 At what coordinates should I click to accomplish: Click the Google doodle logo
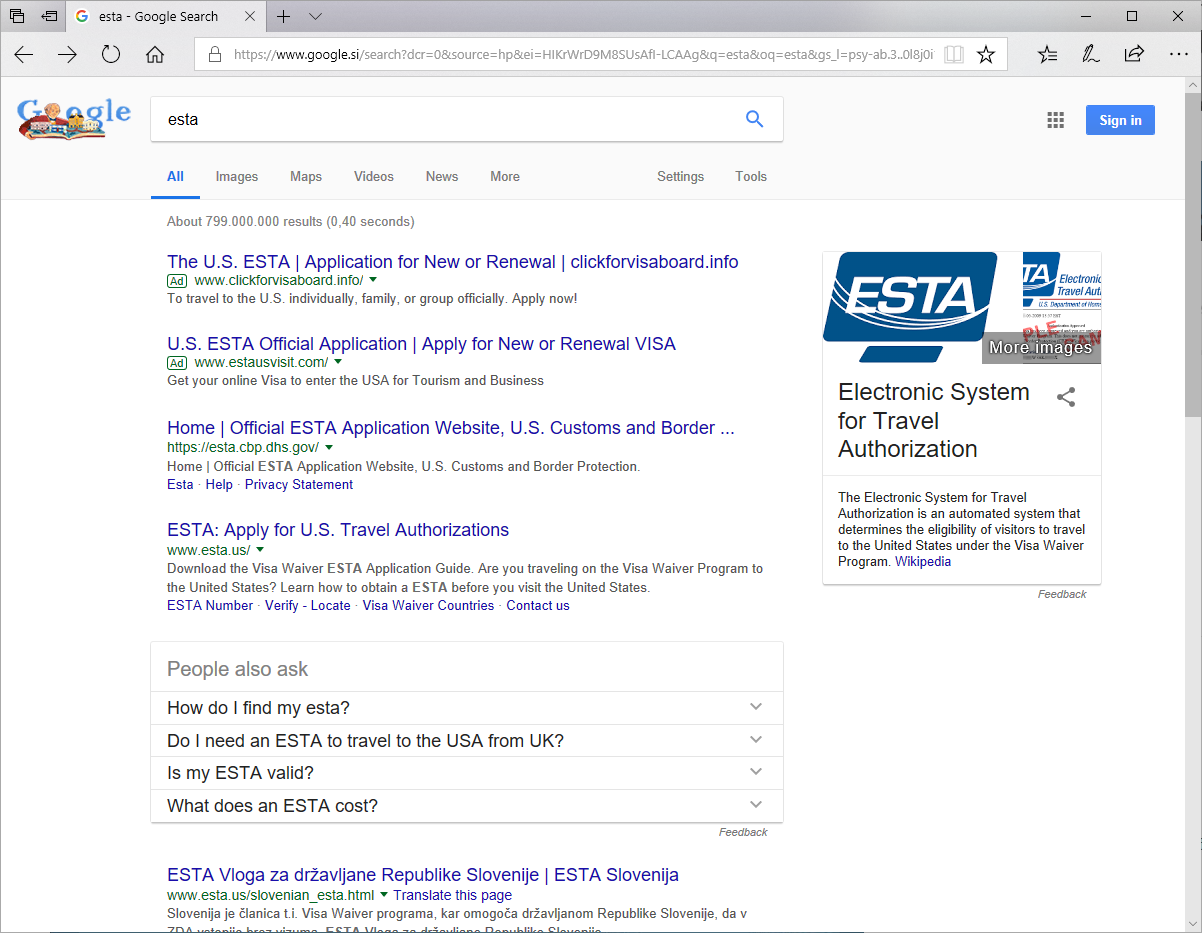(74, 119)
